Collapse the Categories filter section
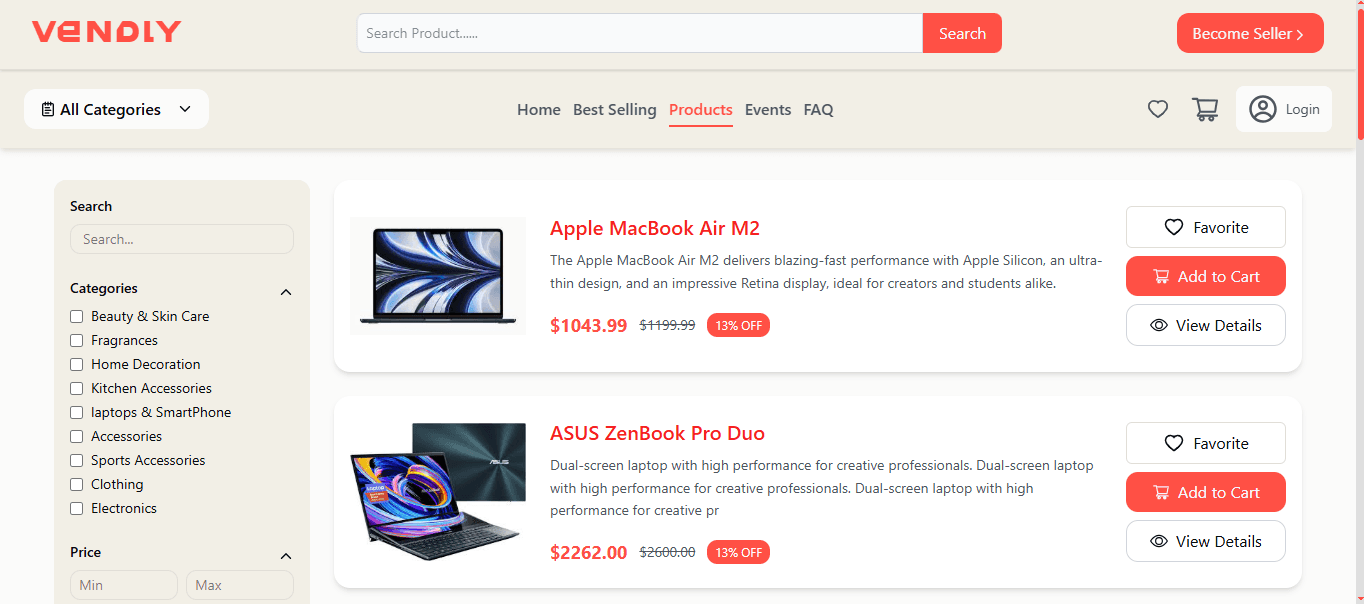This screenshot has width=1364, height=604. coord(286,292)
